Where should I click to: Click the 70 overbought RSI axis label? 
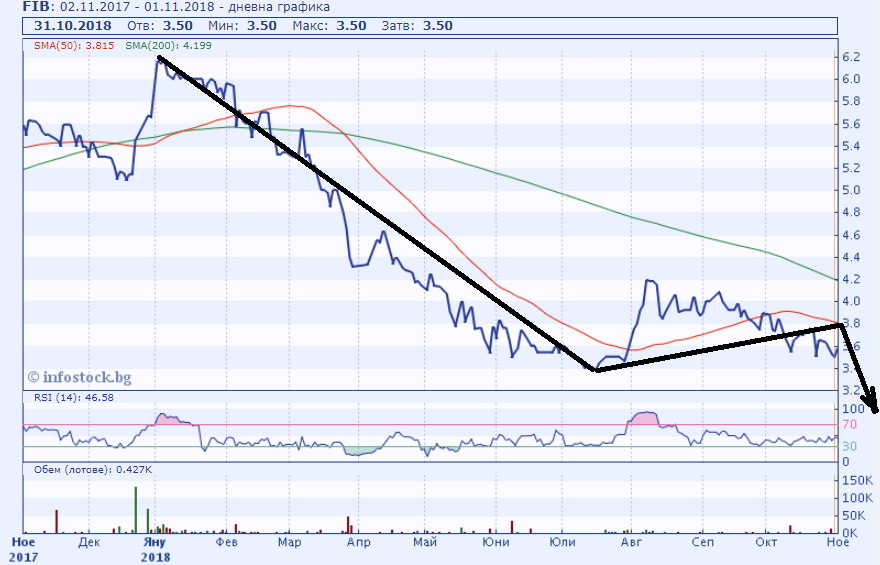tap(850, 425)
